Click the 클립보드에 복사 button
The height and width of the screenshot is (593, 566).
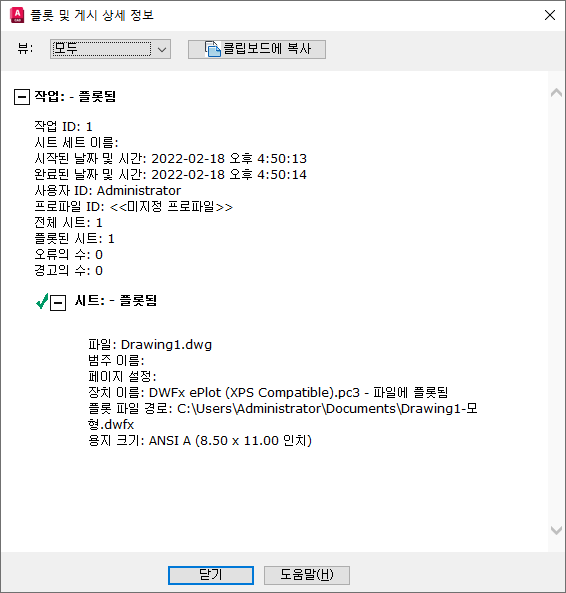click(257, 49)
